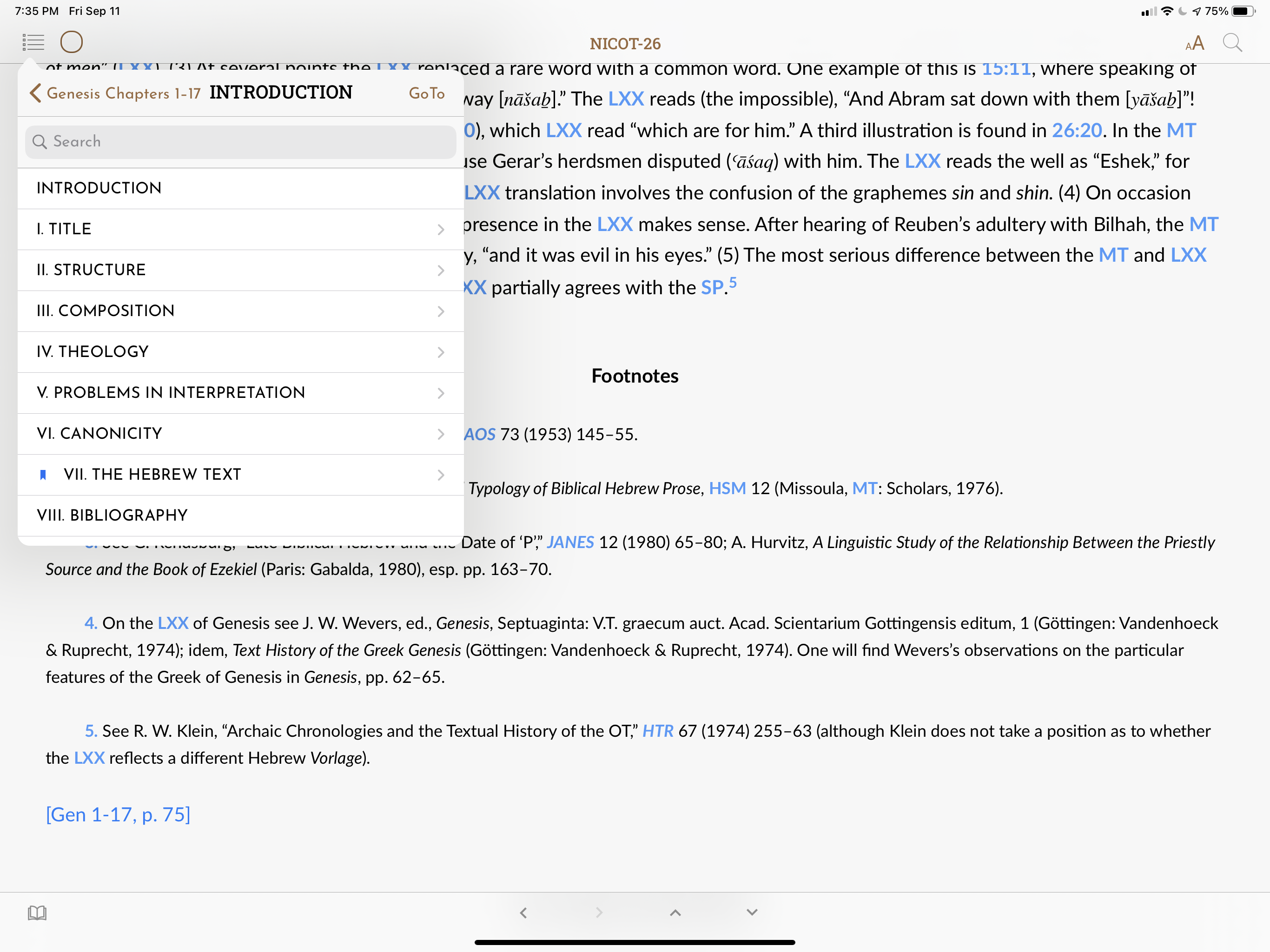Open the JANES abbreviation link
1270x952 pixels.
tap(570, 542)
